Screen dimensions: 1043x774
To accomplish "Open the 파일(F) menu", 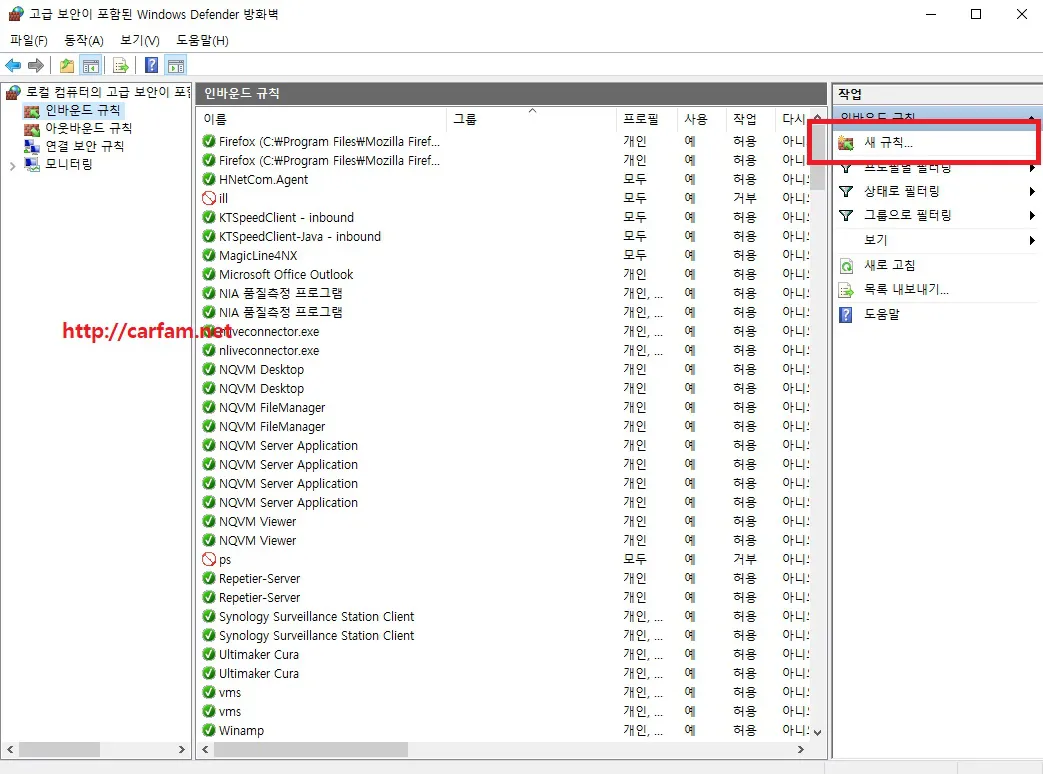I will coord(29,41).
